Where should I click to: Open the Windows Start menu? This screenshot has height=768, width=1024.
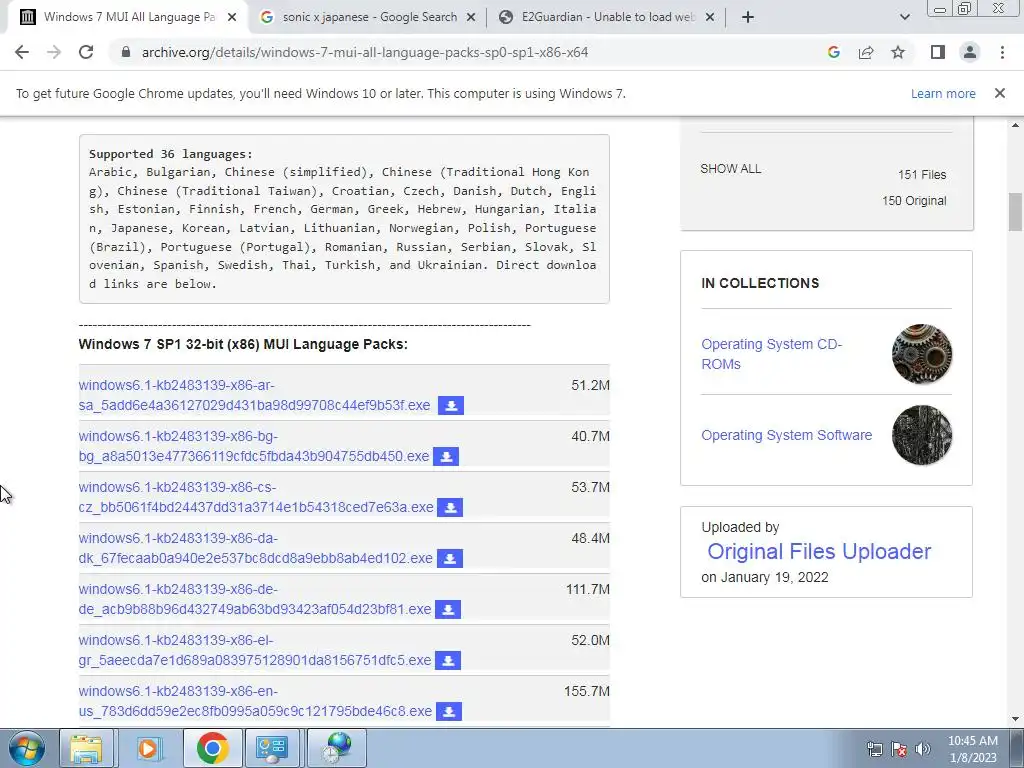coord(26,748)
